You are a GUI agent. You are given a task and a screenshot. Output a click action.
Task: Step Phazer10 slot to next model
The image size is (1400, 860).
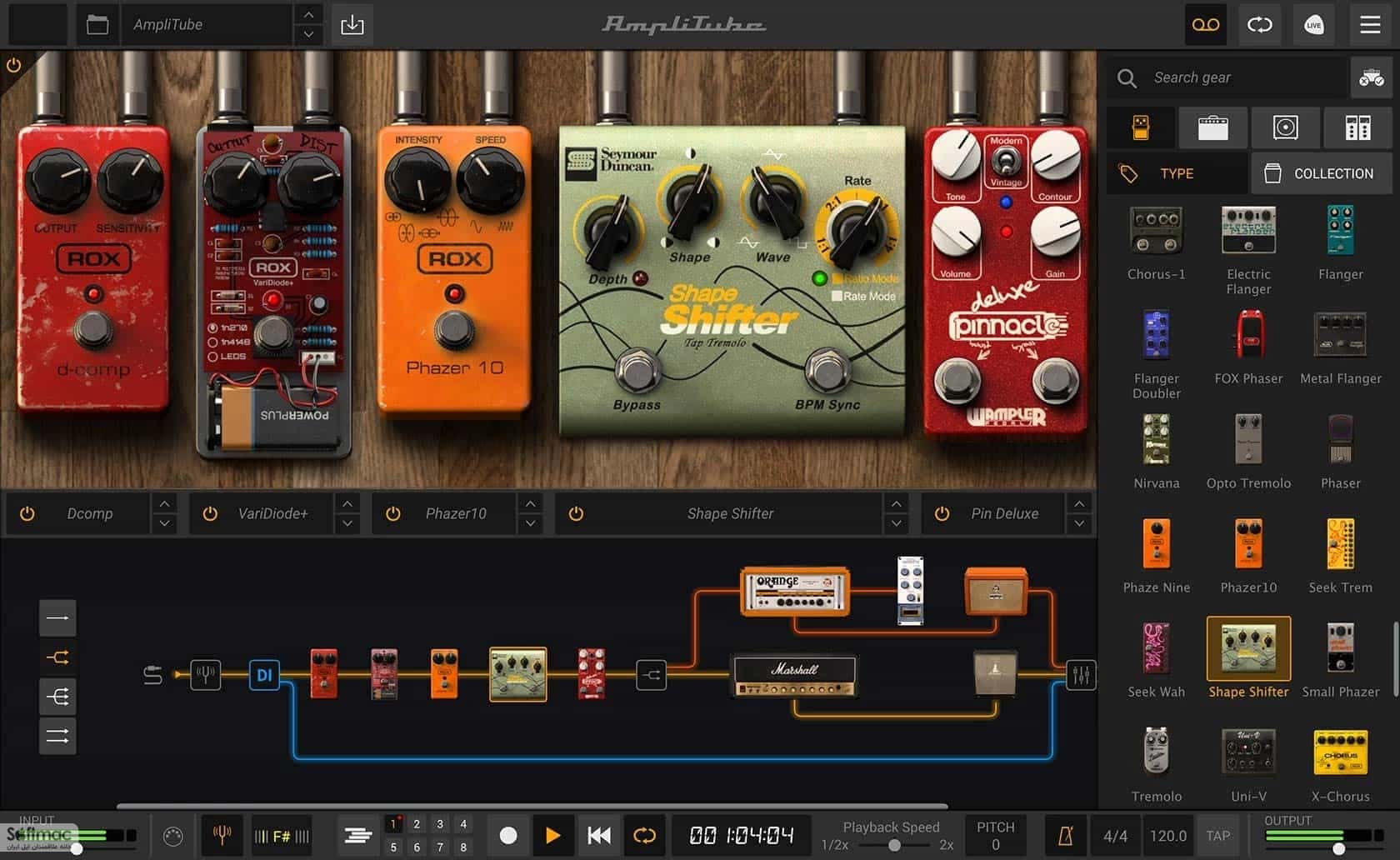coord(530,523)
